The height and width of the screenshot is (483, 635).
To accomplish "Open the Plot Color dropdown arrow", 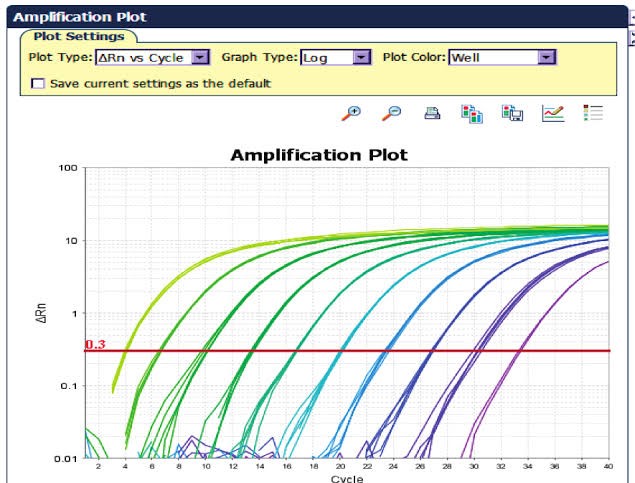I will click(546, 57).
